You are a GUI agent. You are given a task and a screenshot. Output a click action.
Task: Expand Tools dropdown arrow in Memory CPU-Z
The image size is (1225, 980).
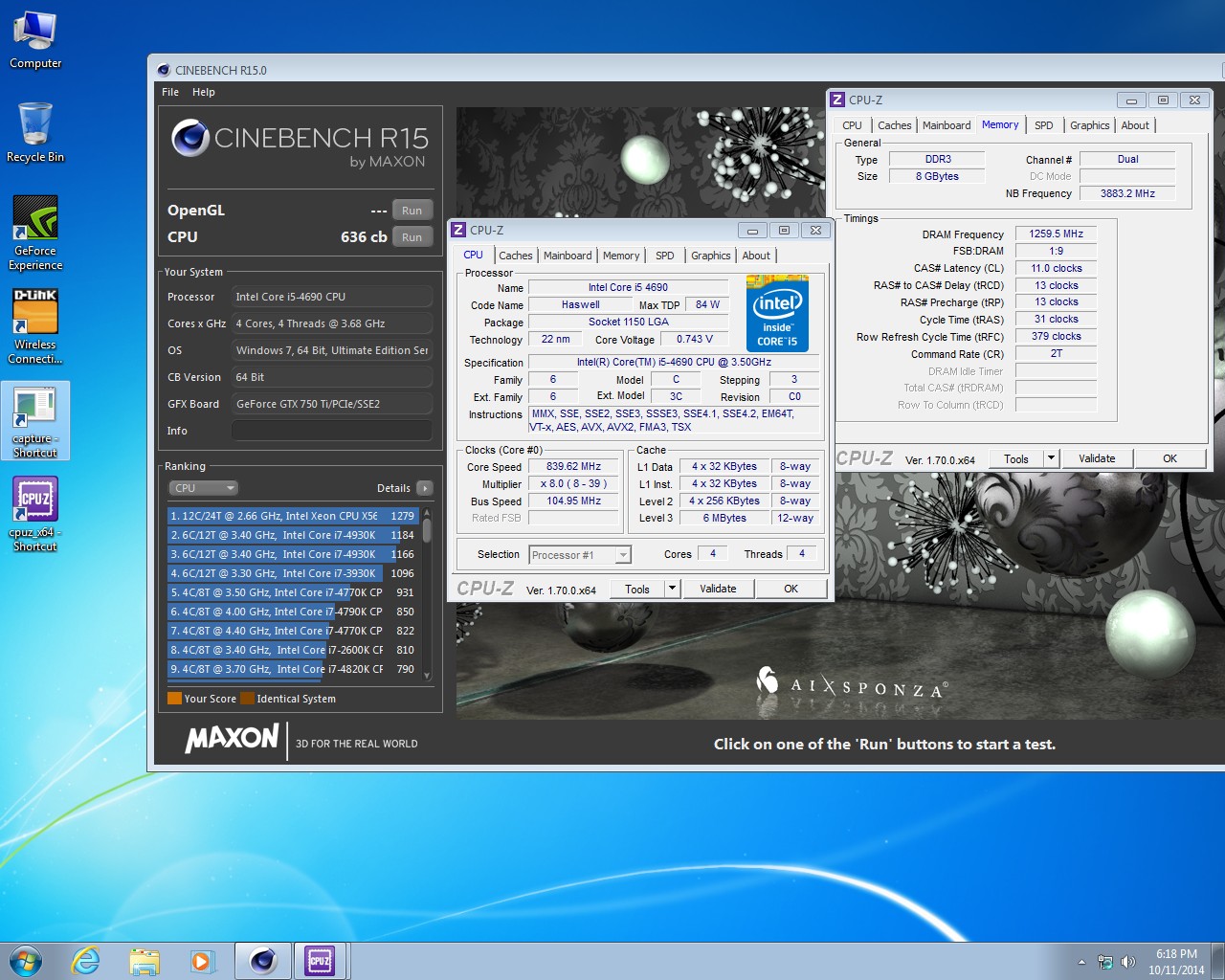point(1051,458)
